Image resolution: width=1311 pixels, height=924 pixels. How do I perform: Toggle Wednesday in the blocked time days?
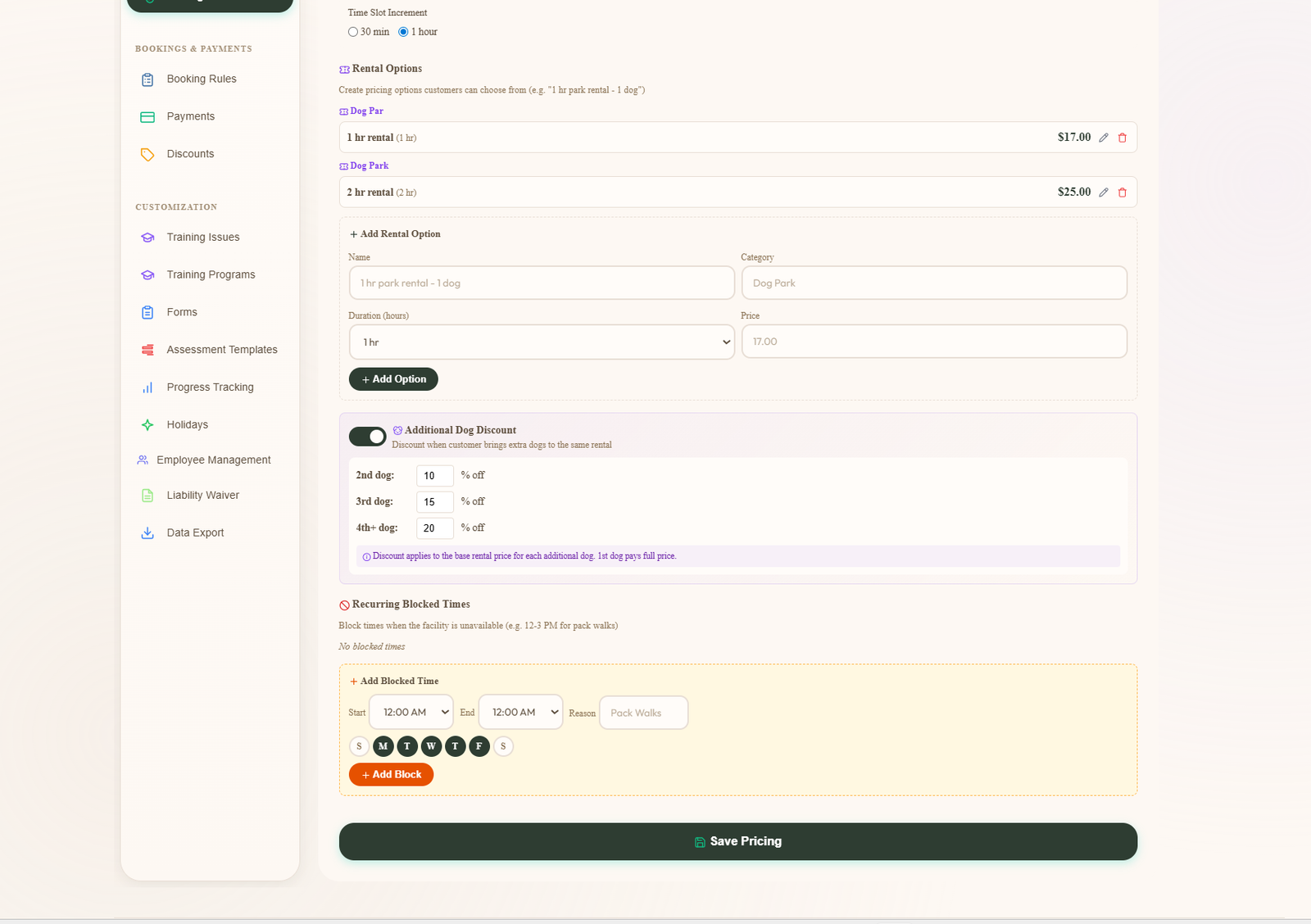coord(431,746)
